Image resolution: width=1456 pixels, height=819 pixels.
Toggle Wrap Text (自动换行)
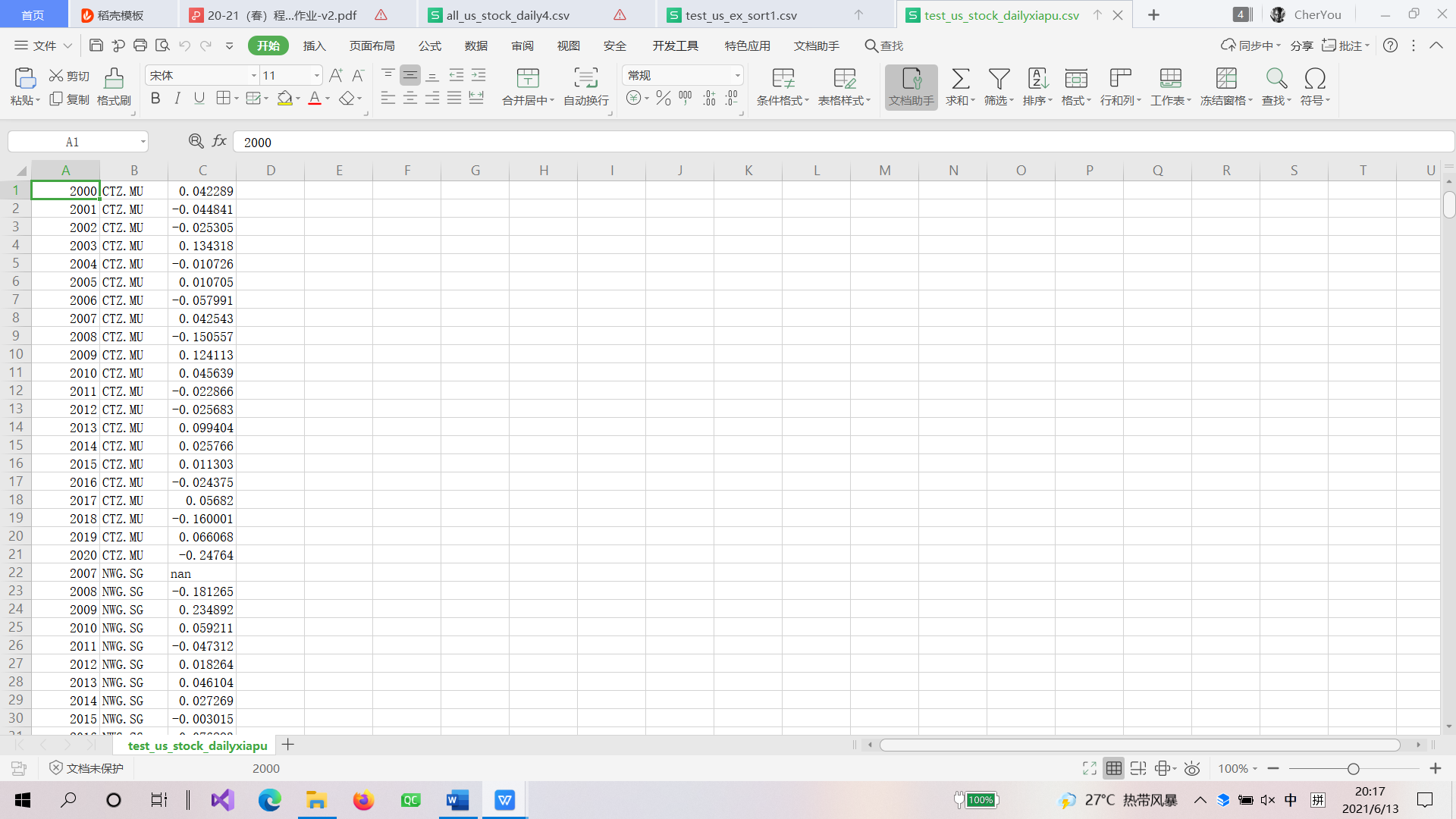[585, 79]
